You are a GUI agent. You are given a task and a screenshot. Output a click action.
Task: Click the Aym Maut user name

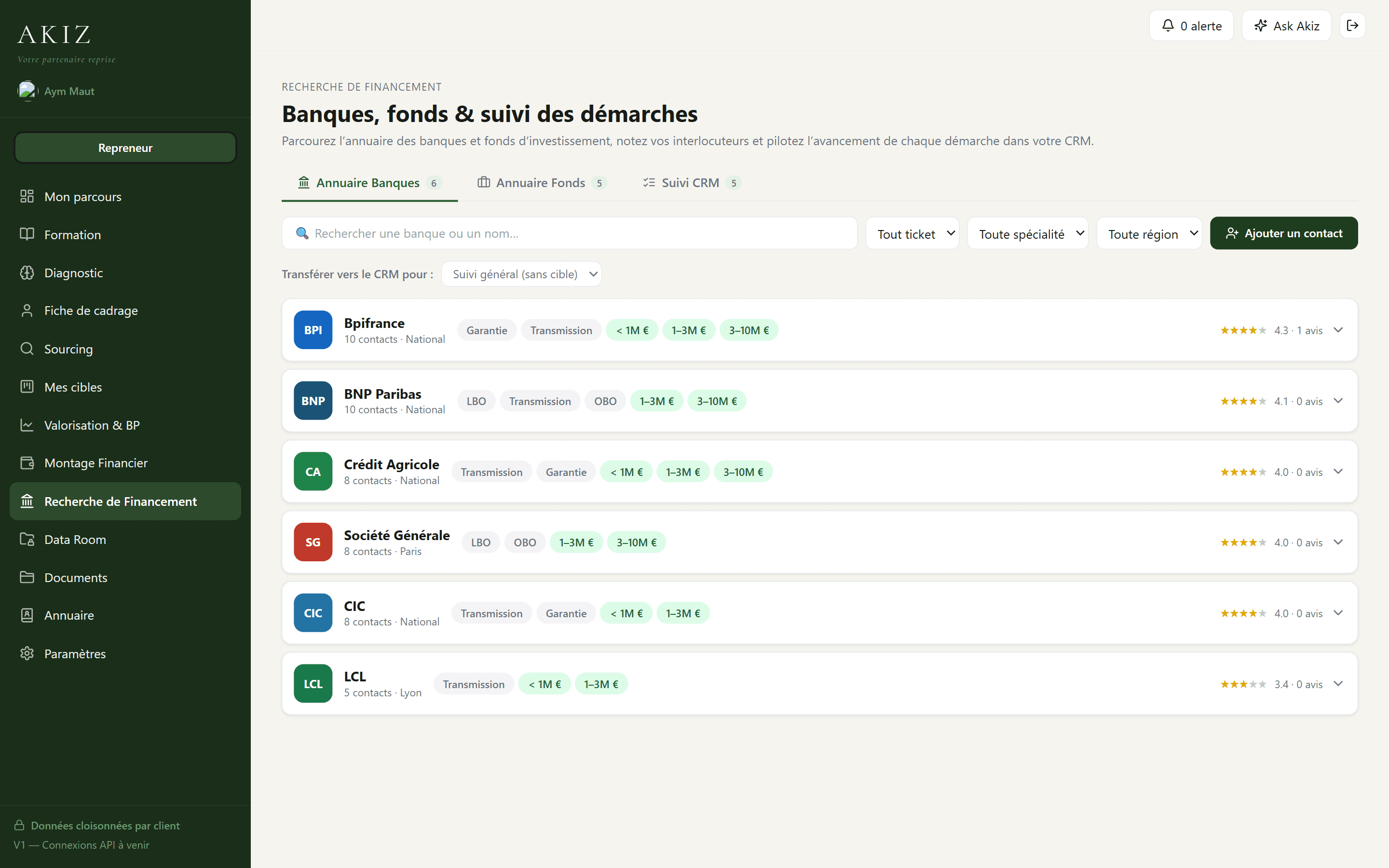click(x=69, y=91)
